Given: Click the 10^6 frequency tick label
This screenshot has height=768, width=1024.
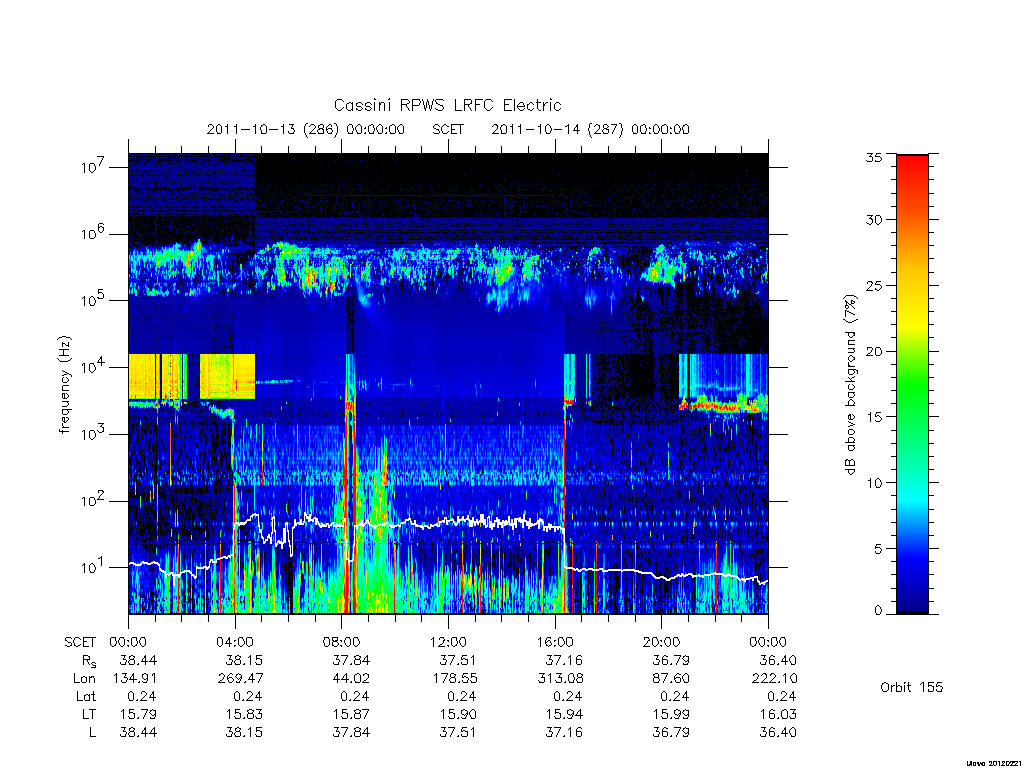Looking at the screenshot, I should (94, 233).
